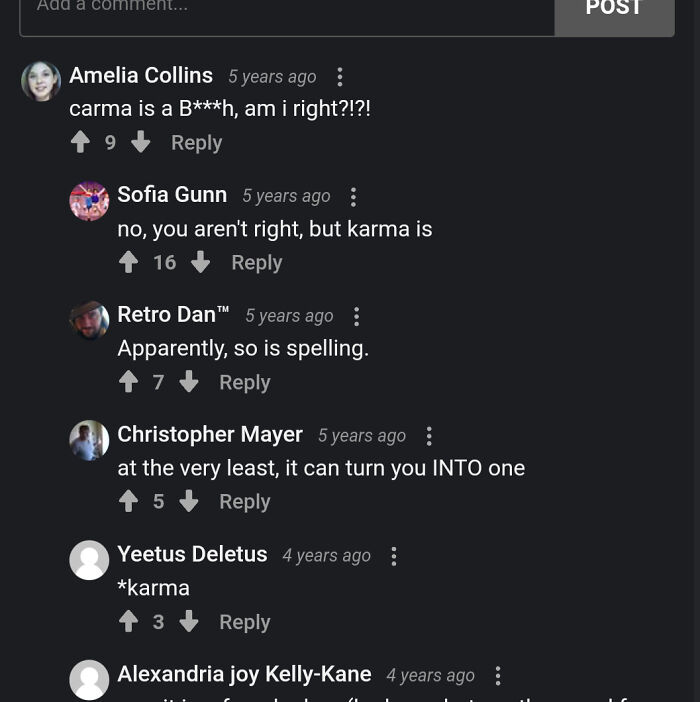Click the Add a comment text field
The image size is (700, 702).
tap(286, 10)
